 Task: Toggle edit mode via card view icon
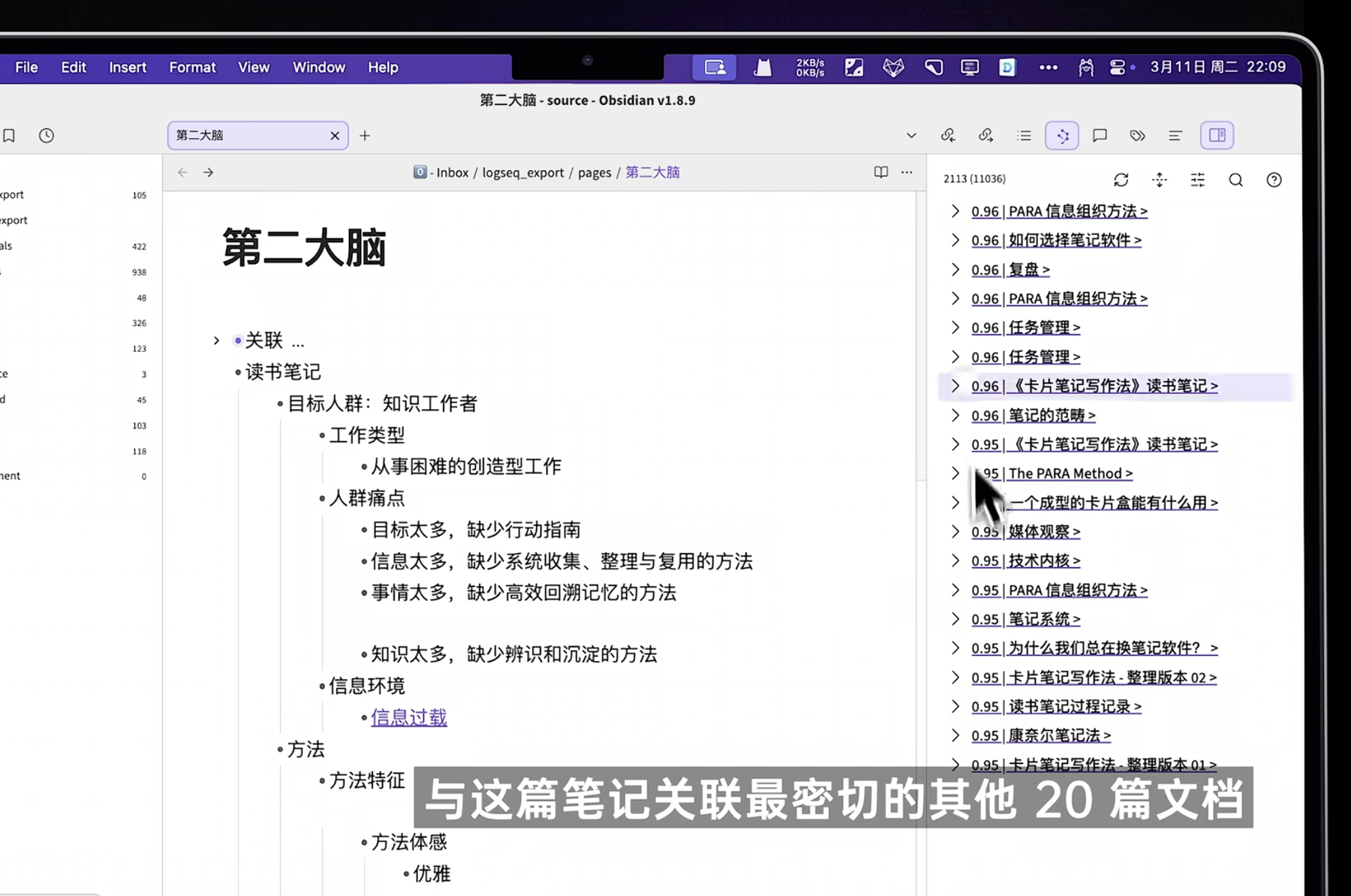coord(1217,136)
